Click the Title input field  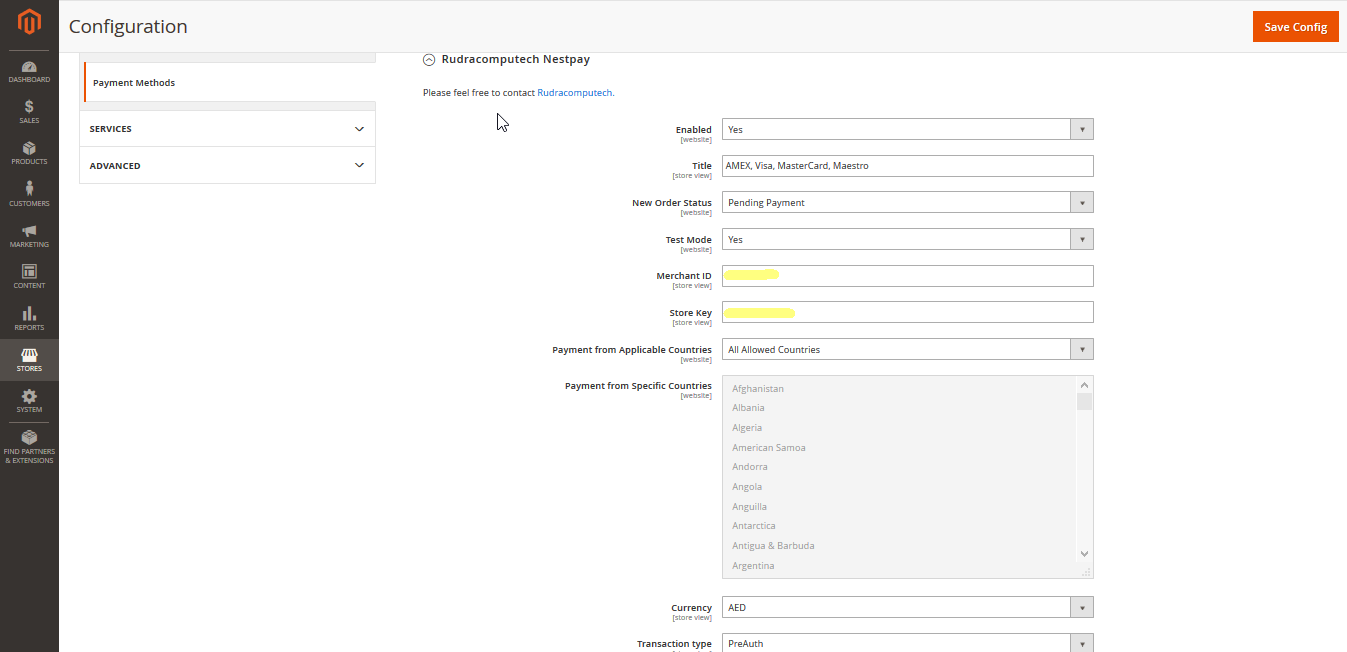(x=907, y=166)
